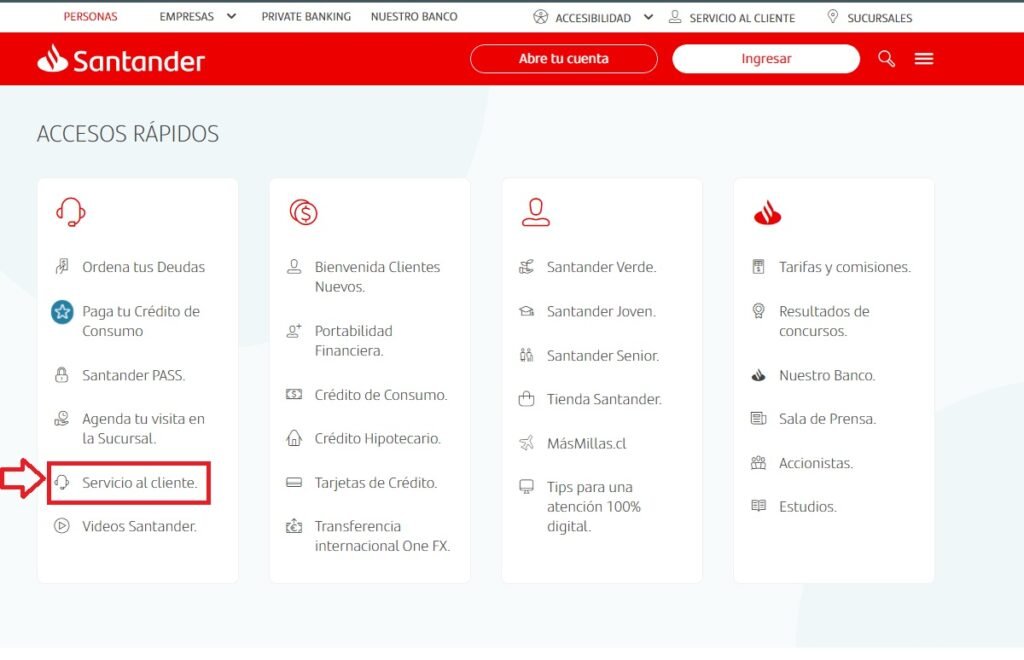Select the Personas menu item
The width and height of the screenshot is (1024, 660).
coord(91,16)
